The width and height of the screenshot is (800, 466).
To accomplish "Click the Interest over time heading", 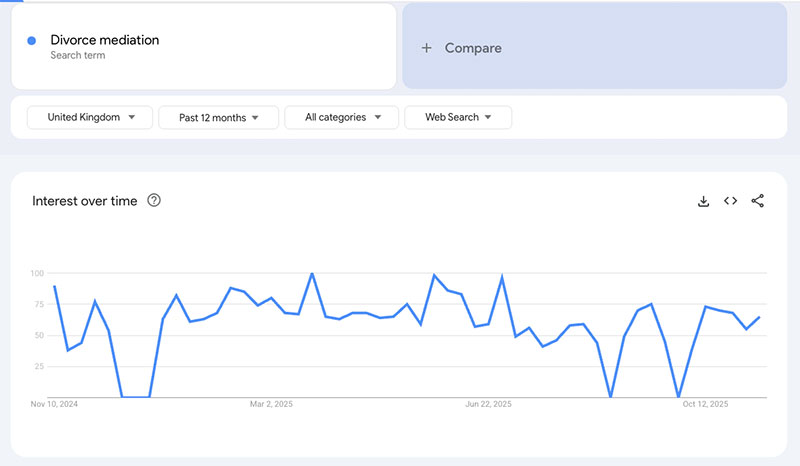I will (85, 201).
